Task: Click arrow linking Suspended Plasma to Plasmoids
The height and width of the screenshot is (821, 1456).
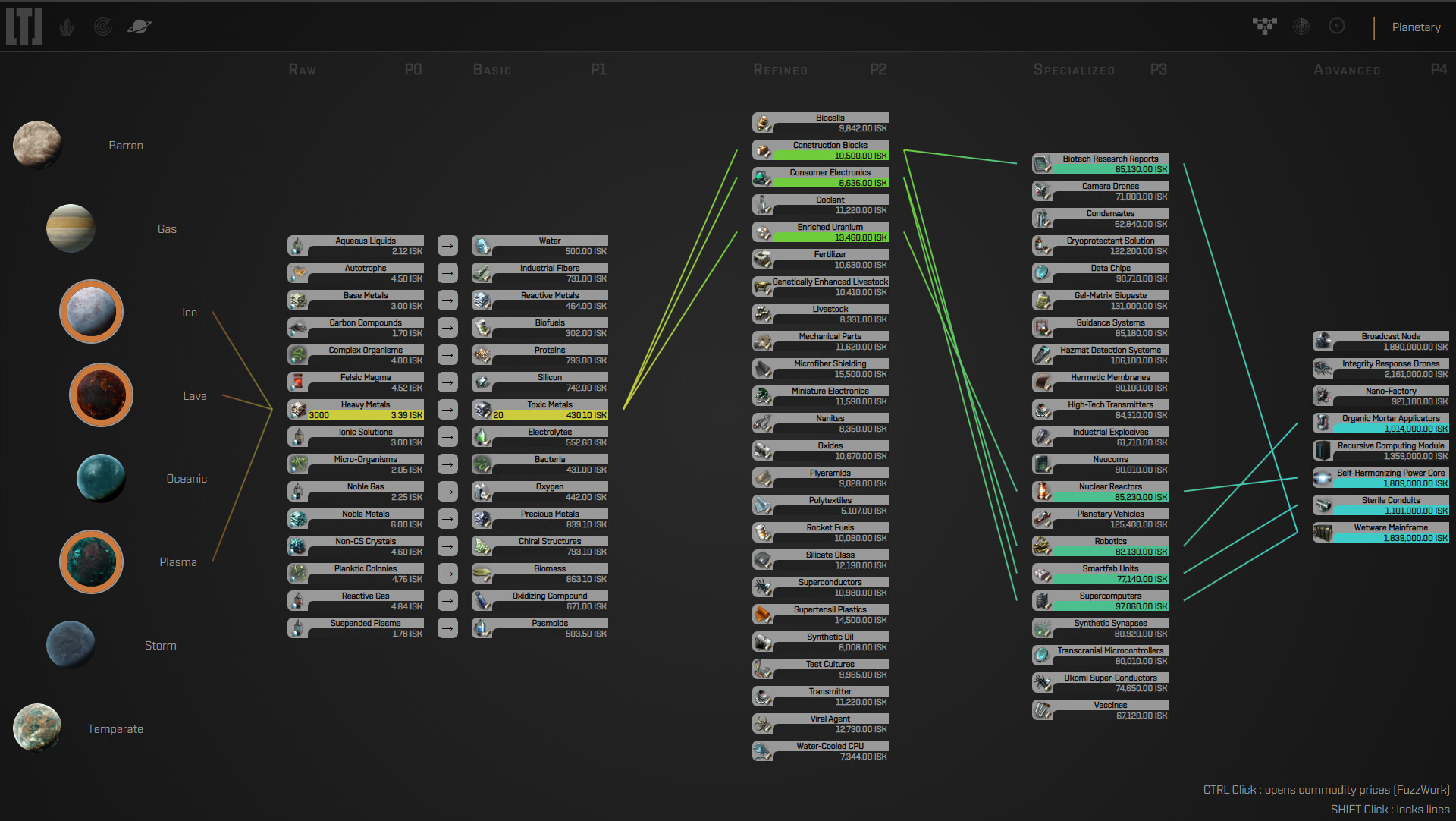Action: coord(447,628)
